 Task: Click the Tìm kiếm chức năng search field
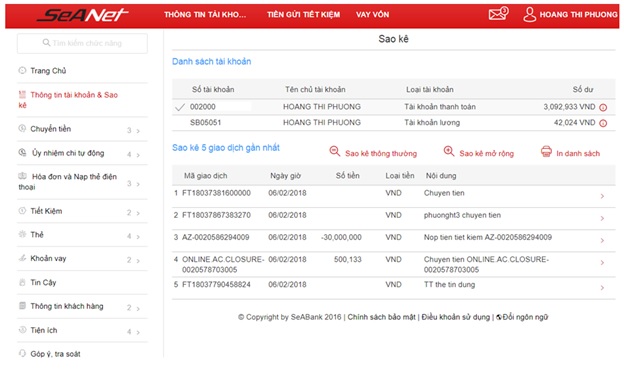82,43
